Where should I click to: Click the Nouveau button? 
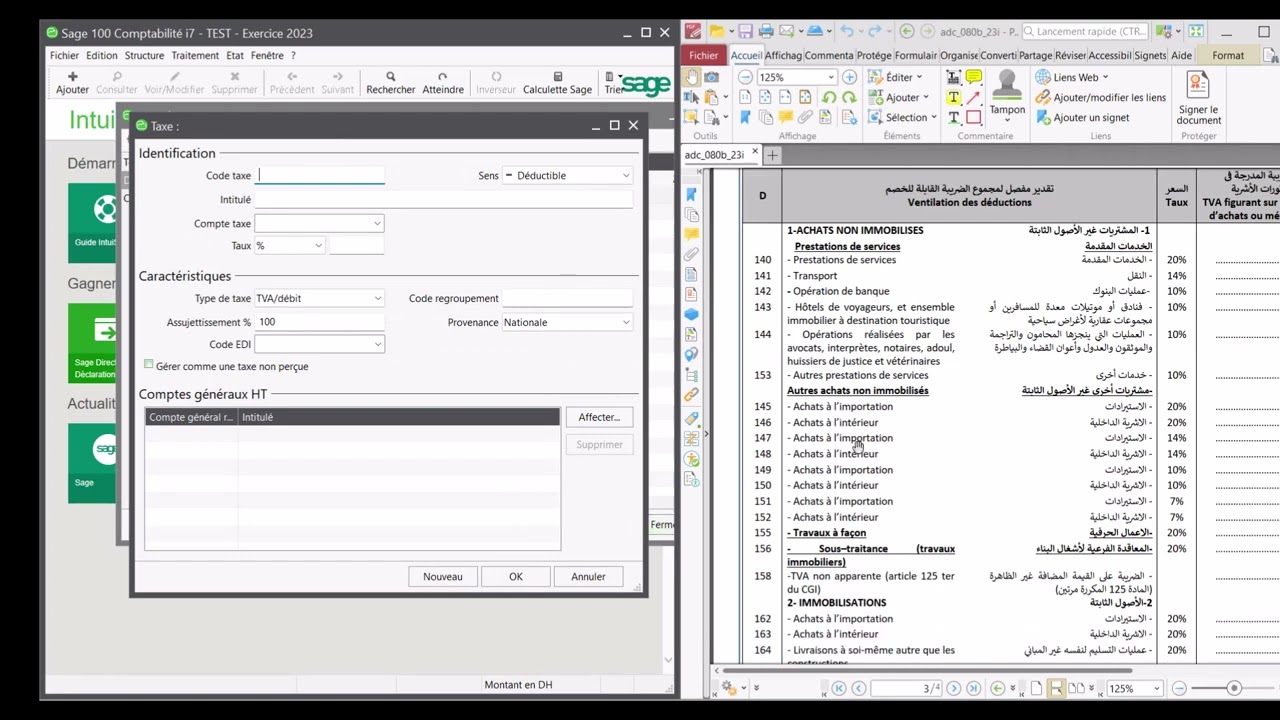[443, 576]
